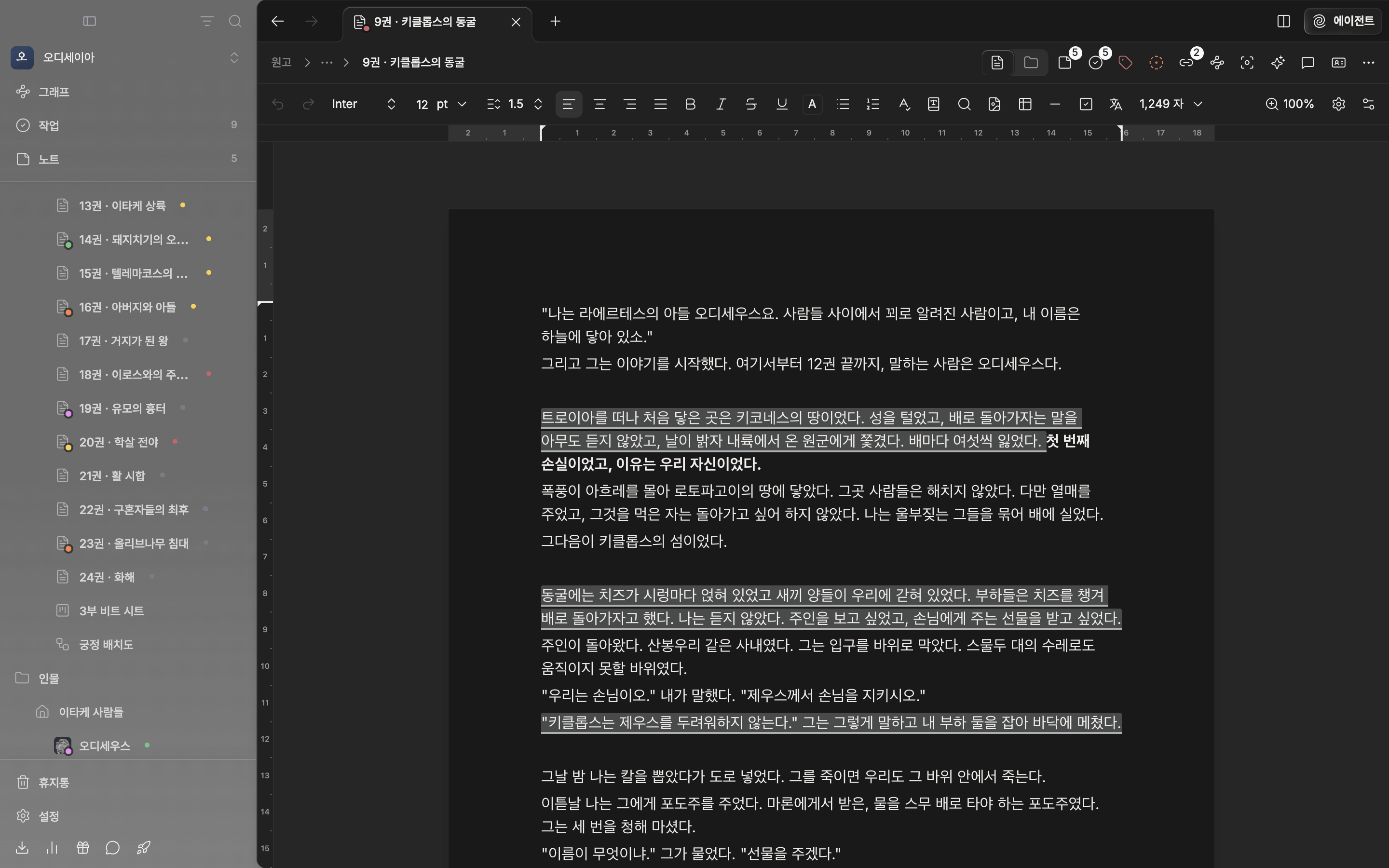The image size is (1389, 868).
Task: Open sidebar search magnifier
Action: (x=235, y=21)
